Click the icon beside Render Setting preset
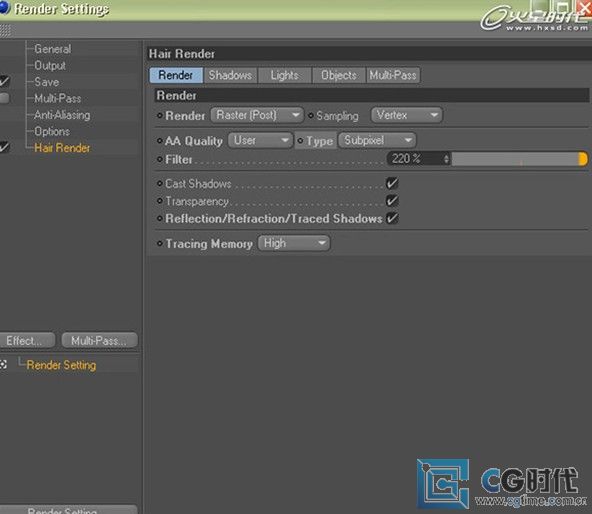Viewport: 592px width, 514px height. point(3,365)
